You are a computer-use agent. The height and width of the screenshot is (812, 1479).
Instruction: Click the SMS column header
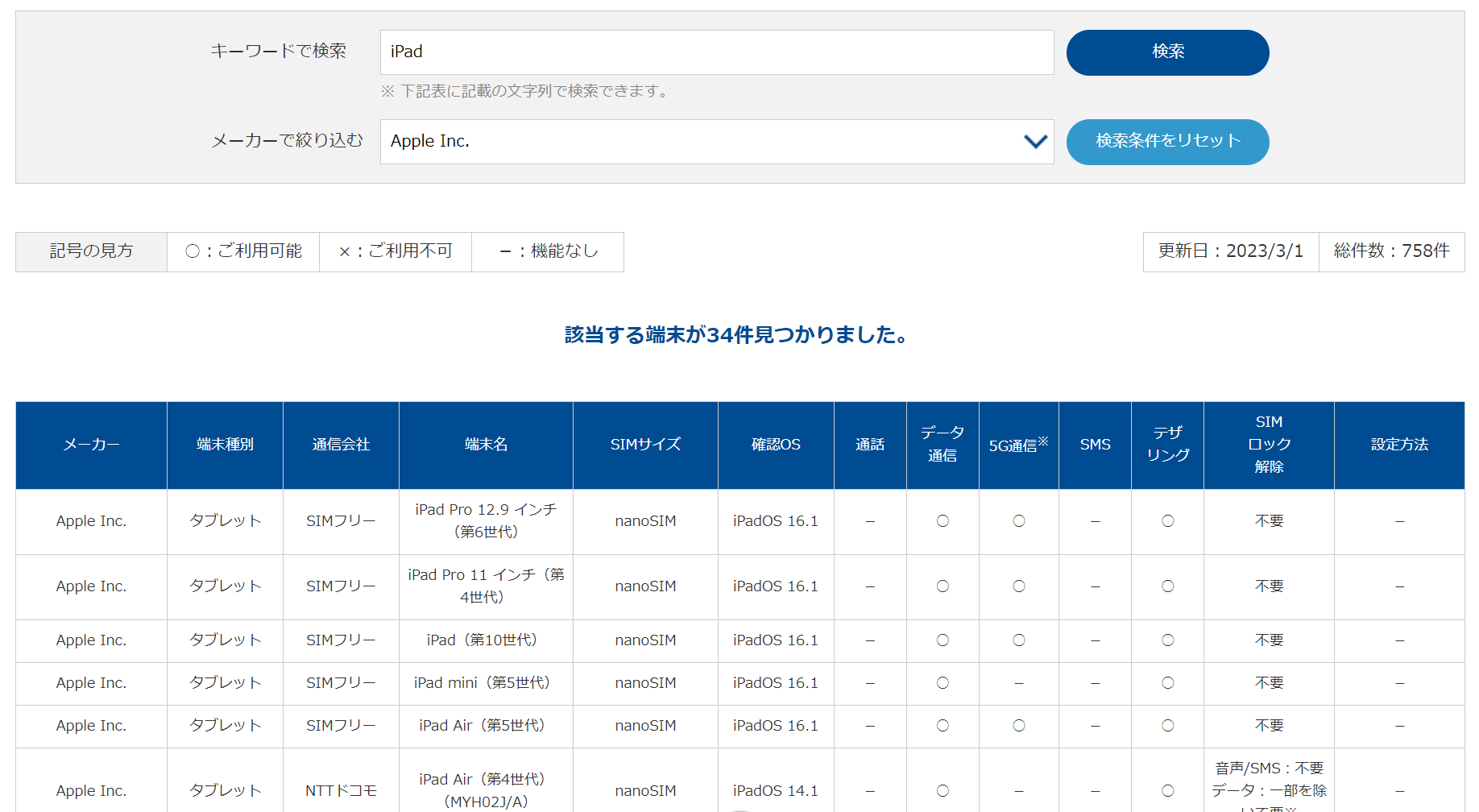[x=1095, y=445]
